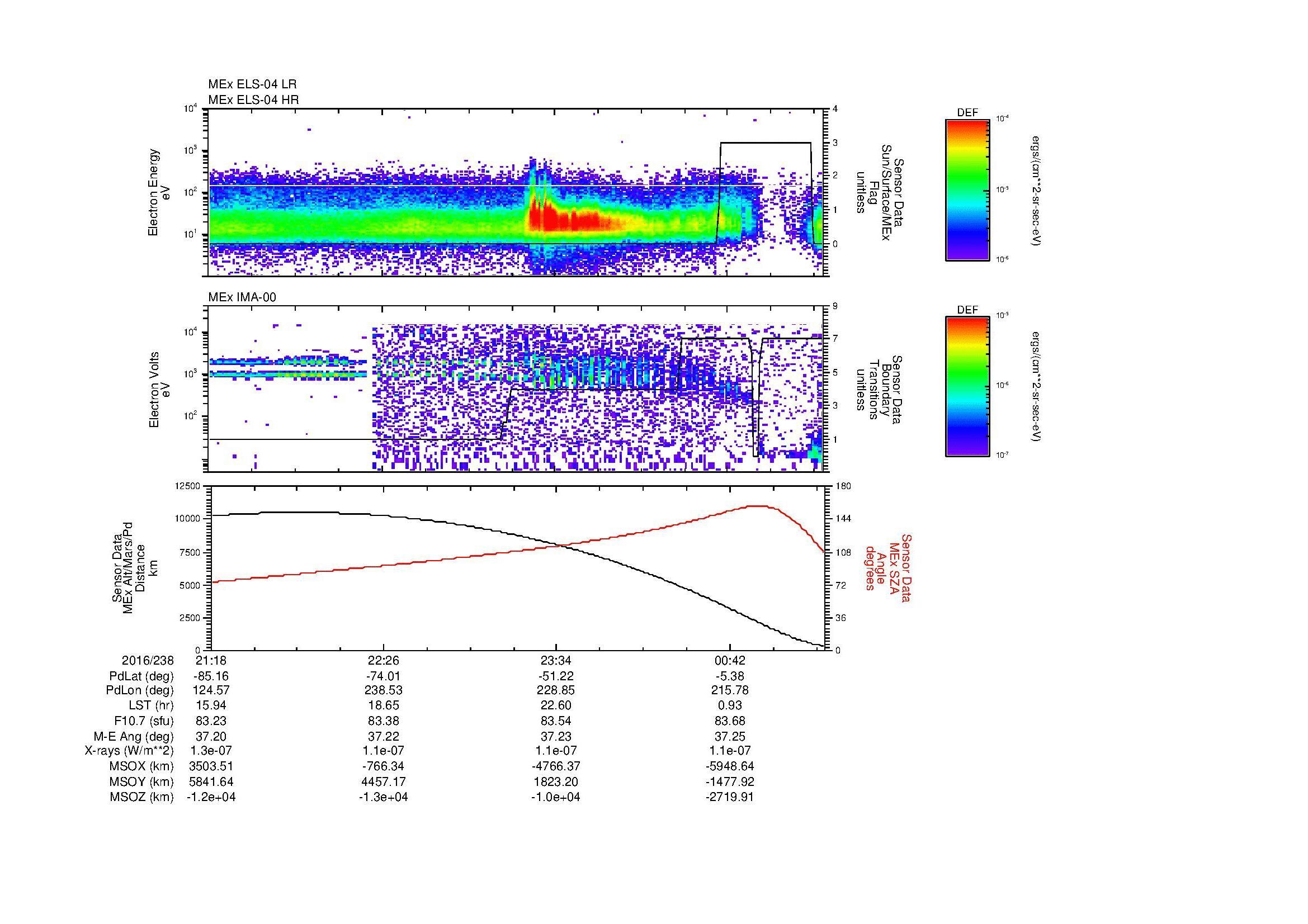This screenshot has height=924, width=1308.
Task: Click the 'Electron Energy eV' axis label
Action: click(x=159, y=192)
